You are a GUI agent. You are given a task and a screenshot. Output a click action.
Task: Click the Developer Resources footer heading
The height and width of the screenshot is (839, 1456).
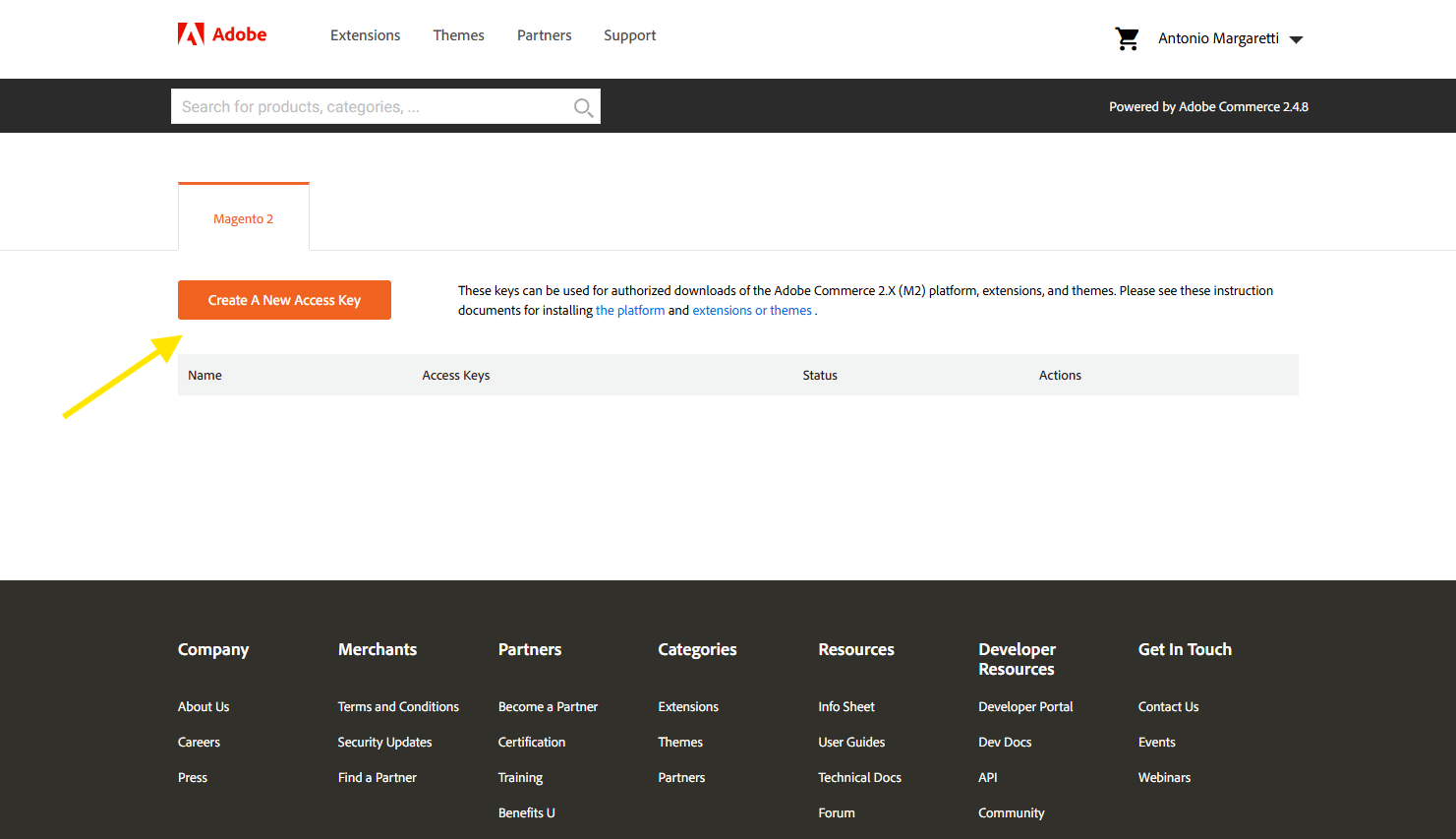(x=1017, y=659)
